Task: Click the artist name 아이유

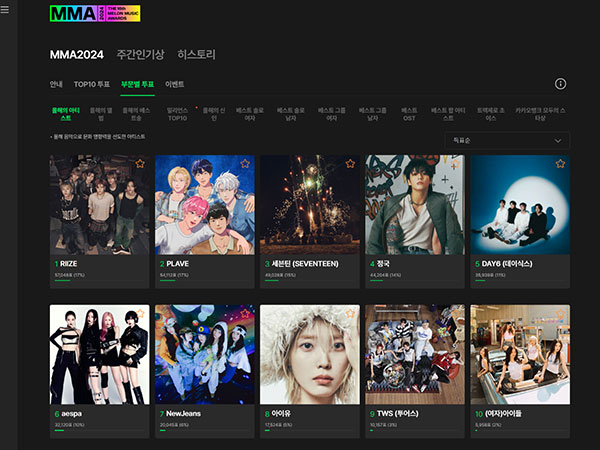Action: 281,414
